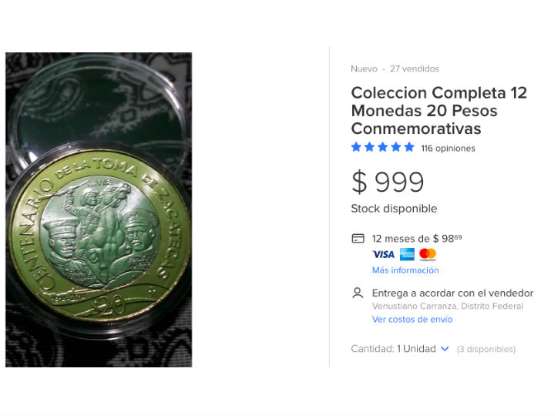Click the Stock disponible label
555x416 pixels.
pyautogui.click(x=394, y=209)
